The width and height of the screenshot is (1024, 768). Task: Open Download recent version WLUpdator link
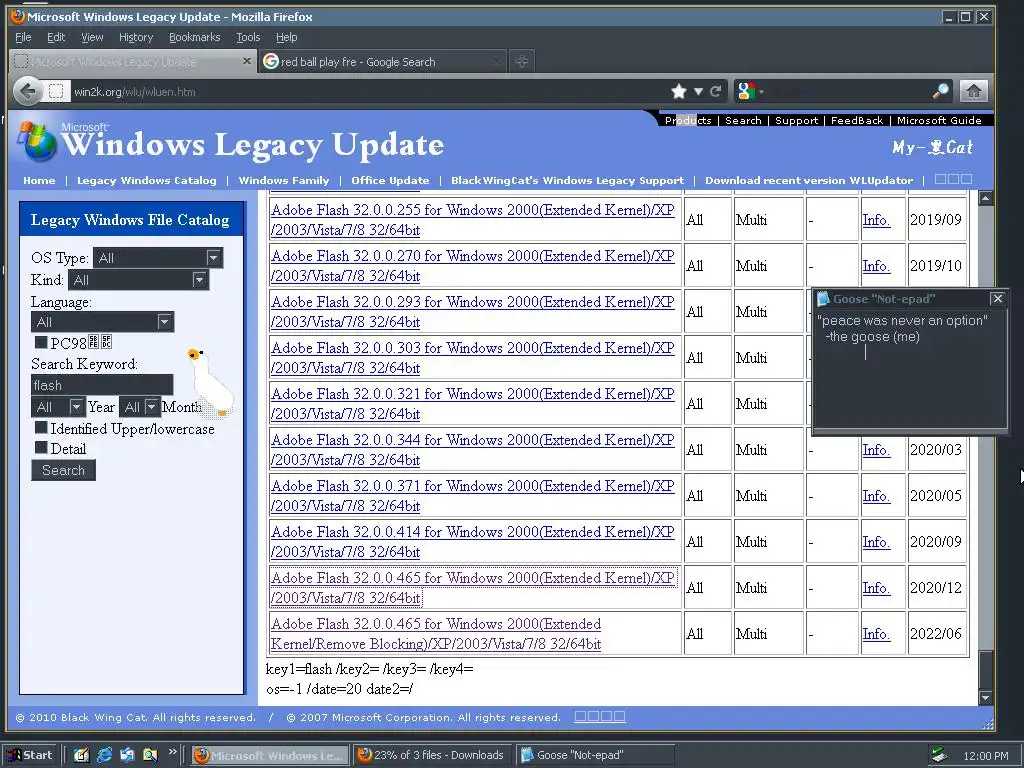click(808, 181)
